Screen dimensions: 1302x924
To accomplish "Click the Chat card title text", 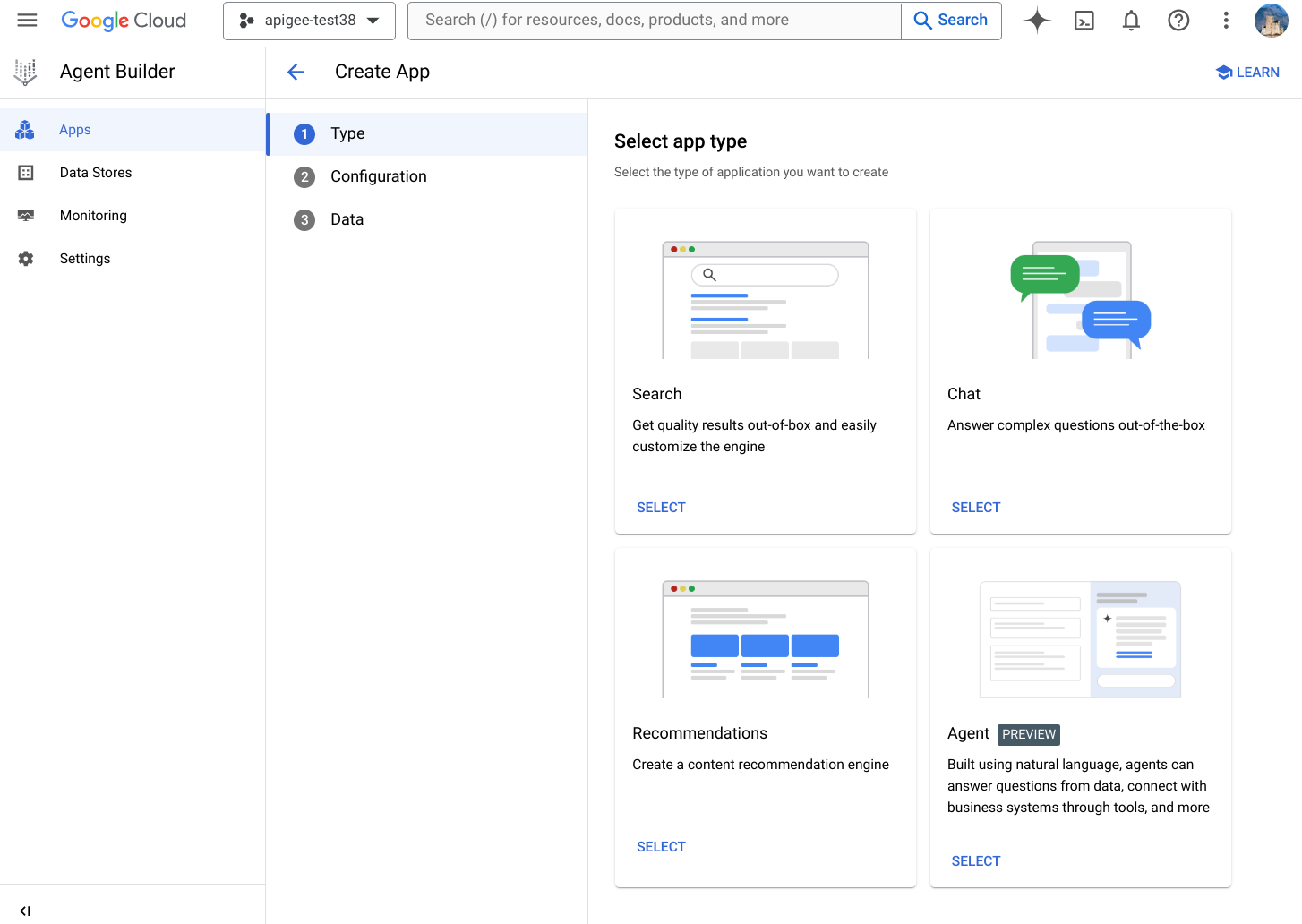I will pos(964,394).
